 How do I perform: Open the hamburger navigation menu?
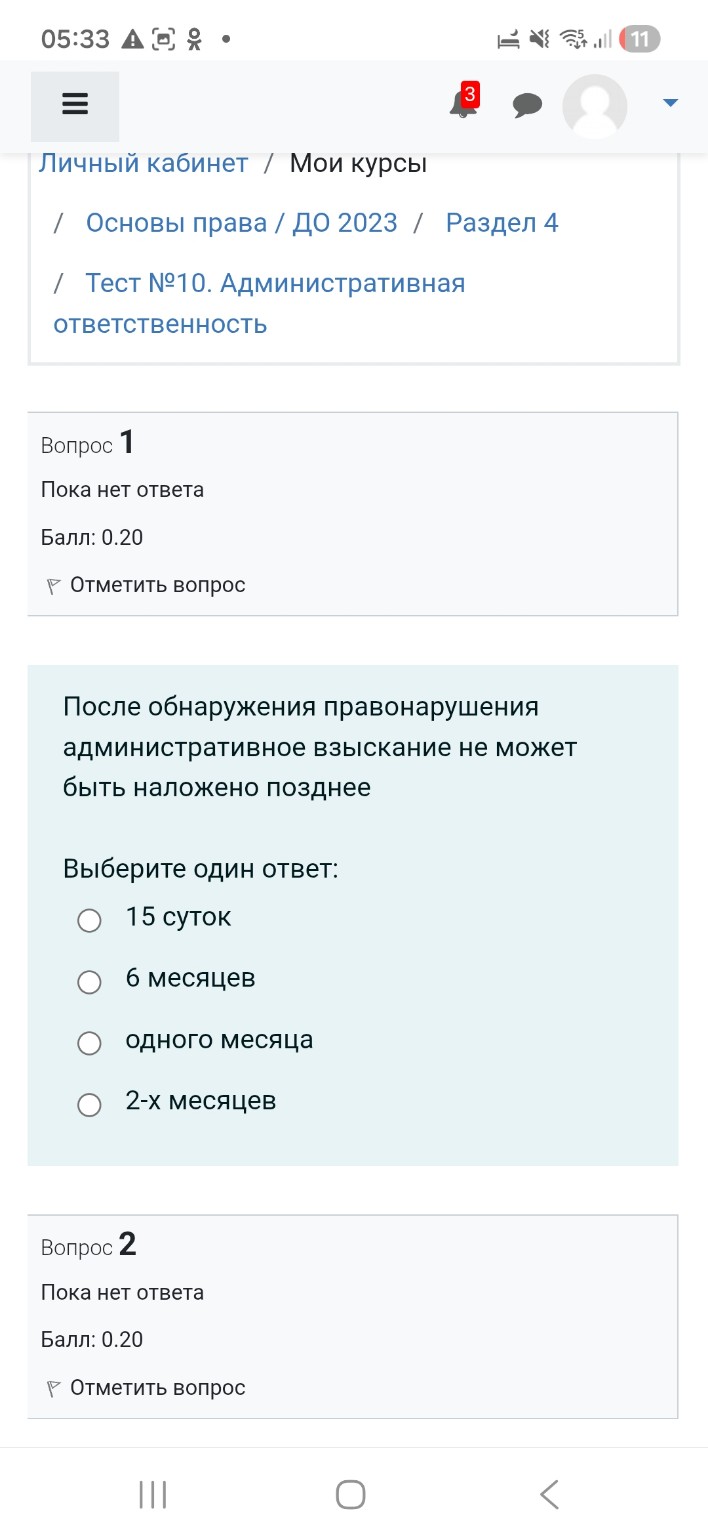(x=73, y=104)
